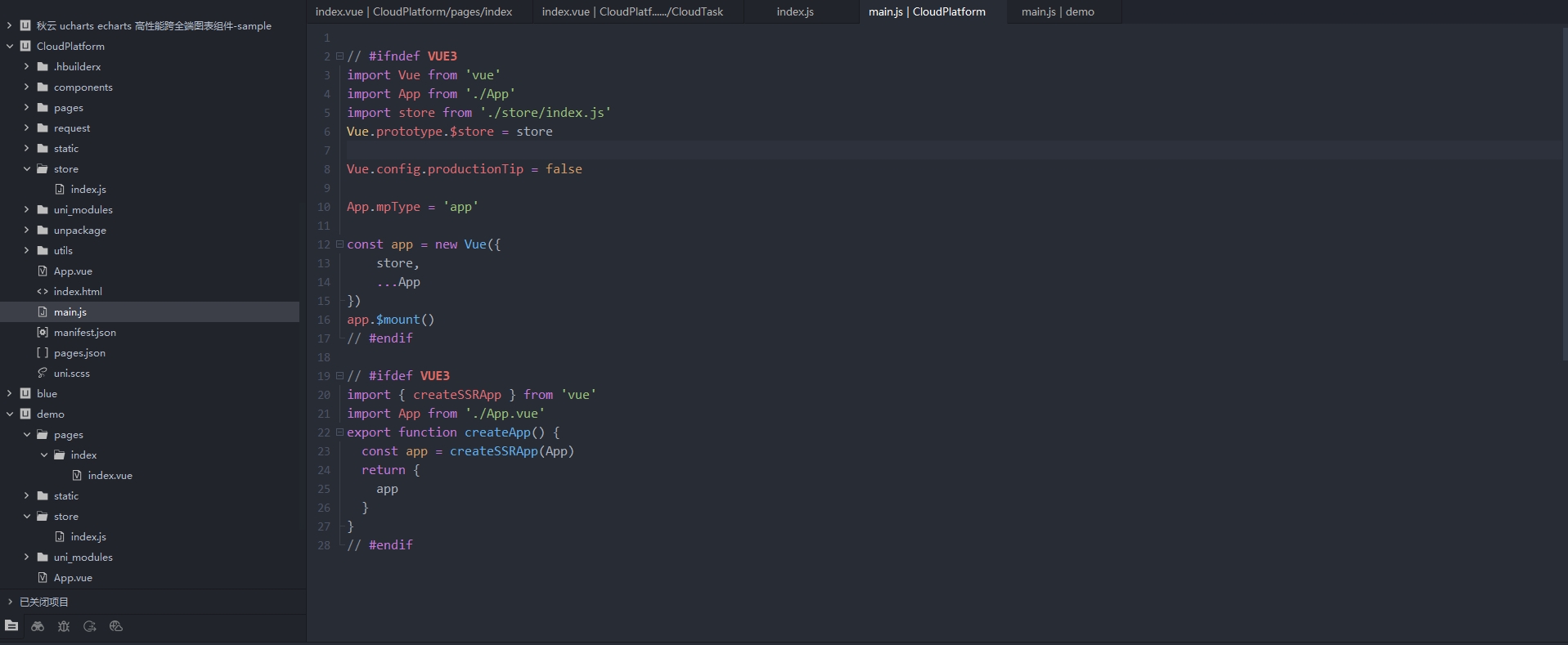The image size is (1568, 645).
Task: Click the './store/index.js' import string
Action: (x=546, y=113)
